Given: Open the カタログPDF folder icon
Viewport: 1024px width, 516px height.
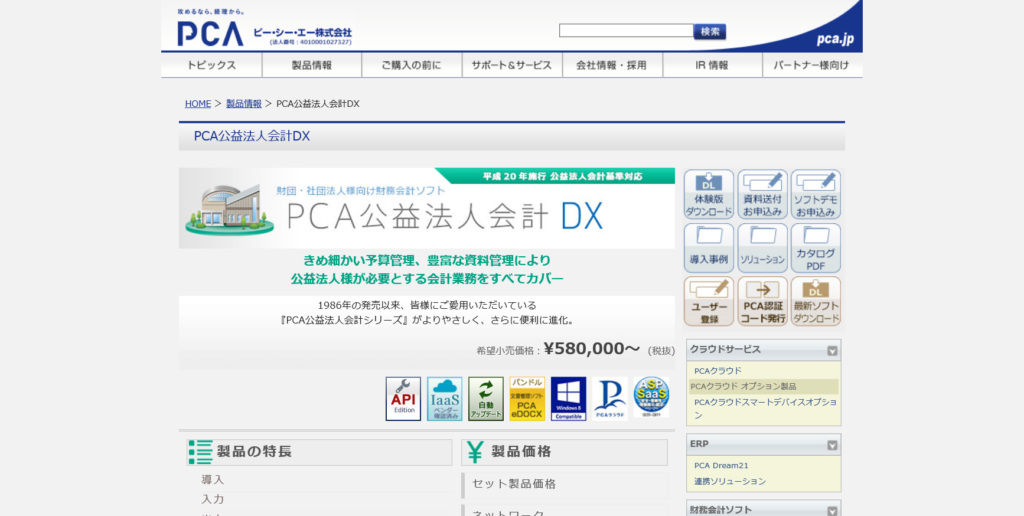Looking at the screenshot, I should point(816,248).
